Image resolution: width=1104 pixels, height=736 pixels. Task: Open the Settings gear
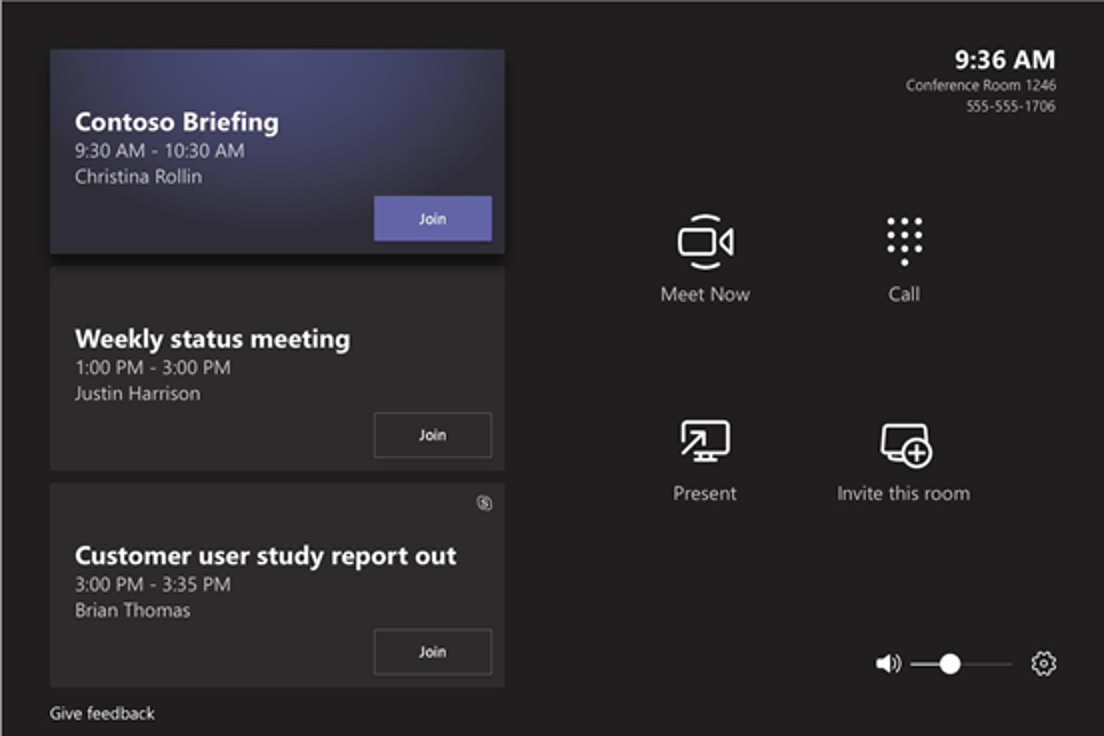tap(1042, 663)
